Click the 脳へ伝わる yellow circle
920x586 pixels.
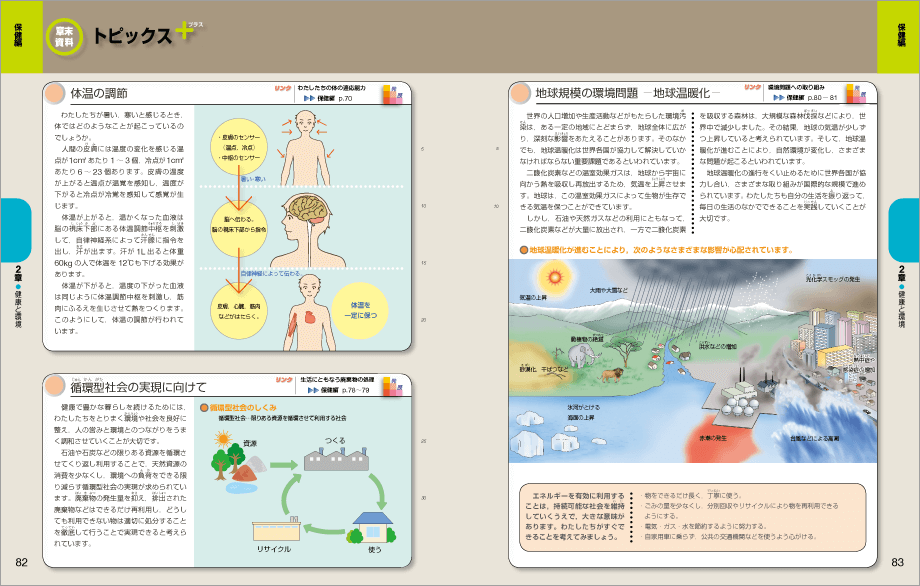tap(239, 228)
